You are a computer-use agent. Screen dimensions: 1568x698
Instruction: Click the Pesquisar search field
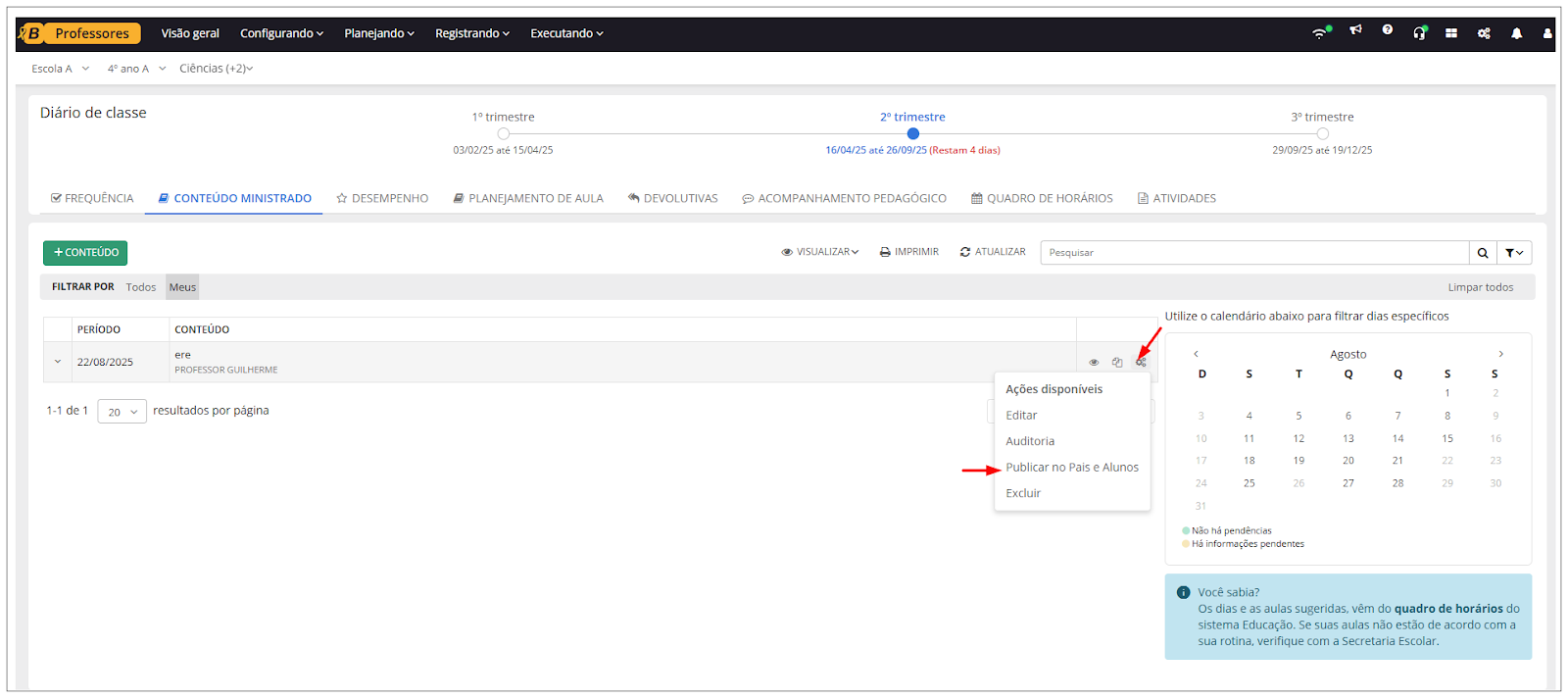[1254, 253]
